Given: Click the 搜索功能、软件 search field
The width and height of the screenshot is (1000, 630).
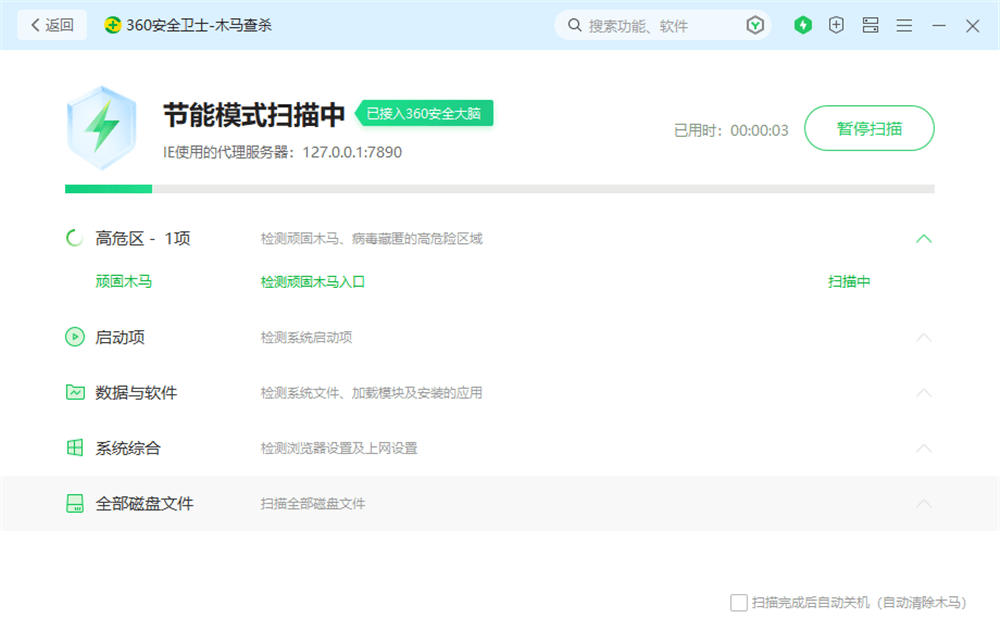Looking at the screenshot, I should (650, 25).
